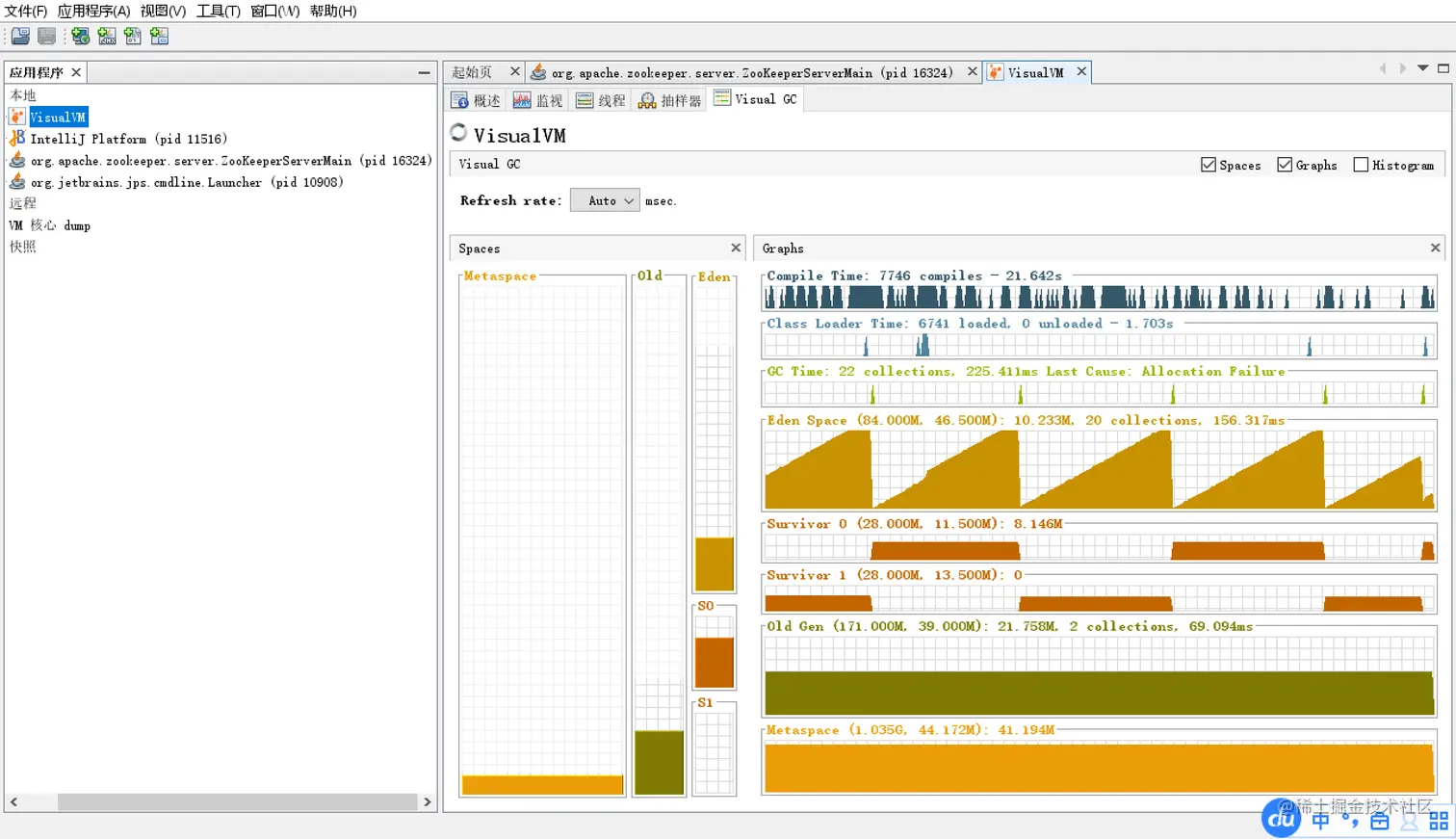The width and height of the screenshot is (1456, 839).
Task: Click applications panel scroll left arrow
Action: [x=13, y=801]
